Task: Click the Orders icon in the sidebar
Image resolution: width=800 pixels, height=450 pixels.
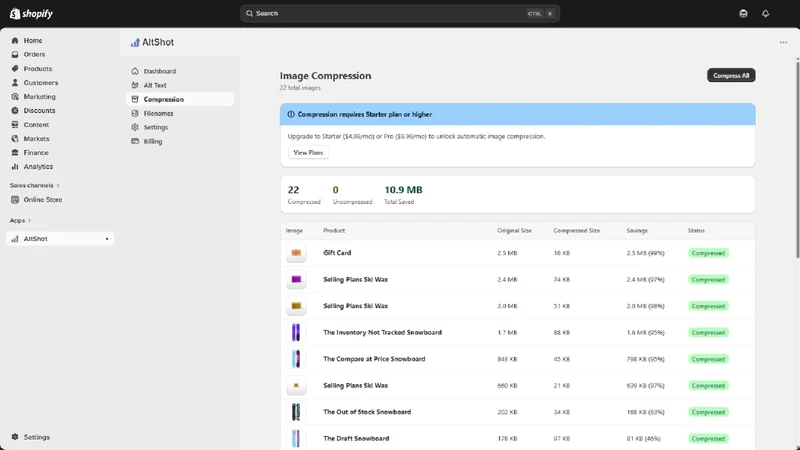Action: 15,54
